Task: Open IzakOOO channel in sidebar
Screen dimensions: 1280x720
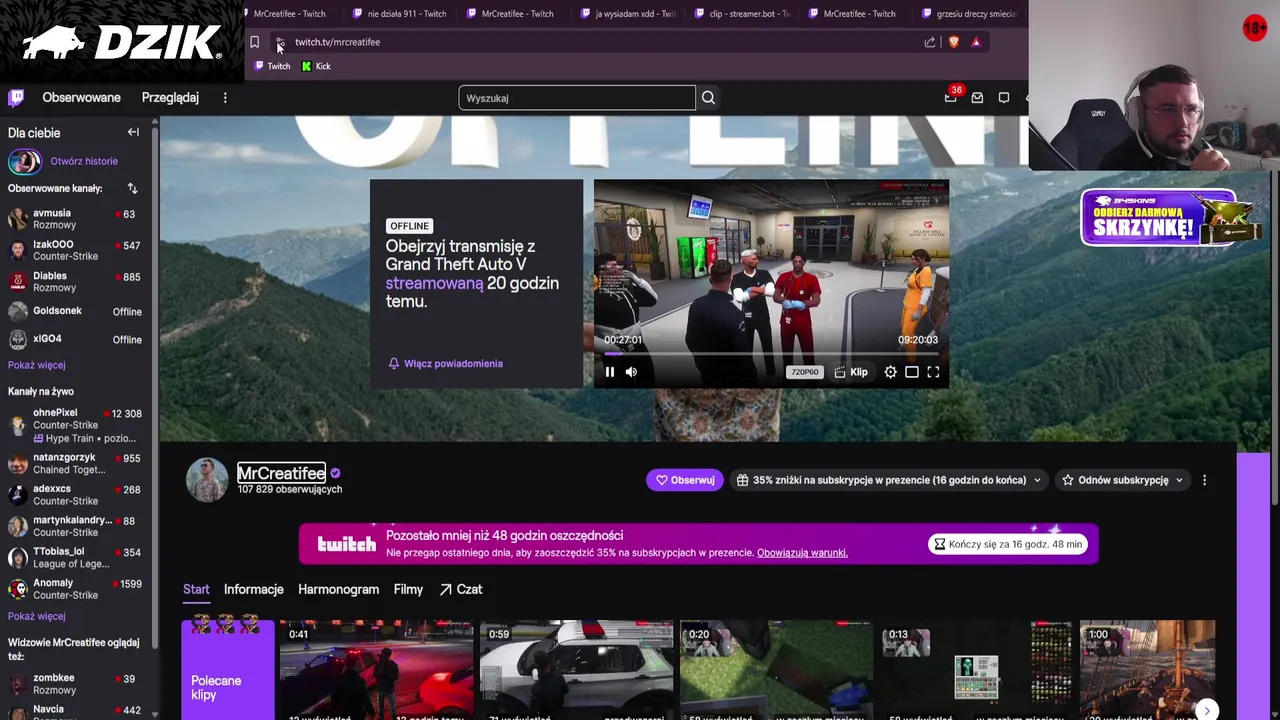Action: 78,250
